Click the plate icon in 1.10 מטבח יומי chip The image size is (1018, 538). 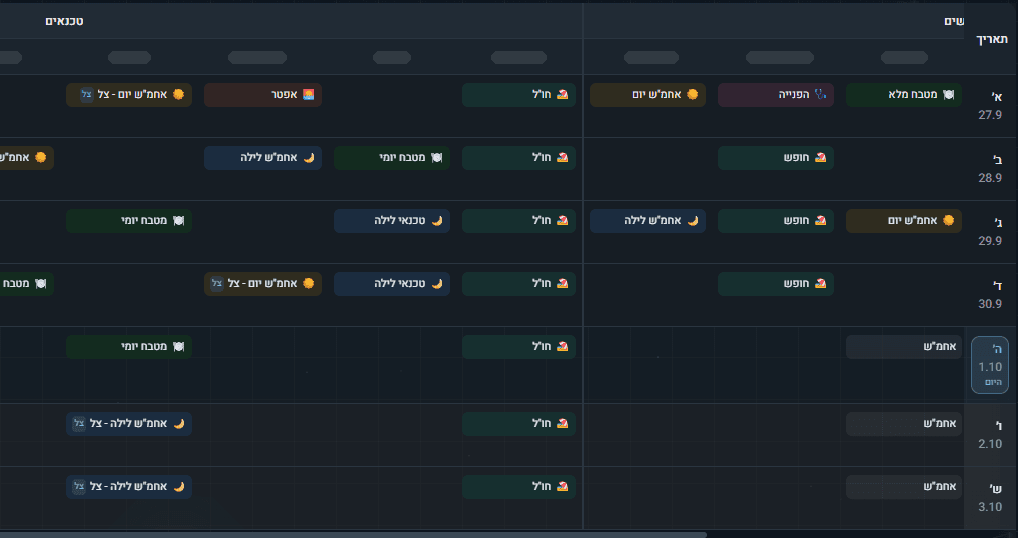[179, 347]
